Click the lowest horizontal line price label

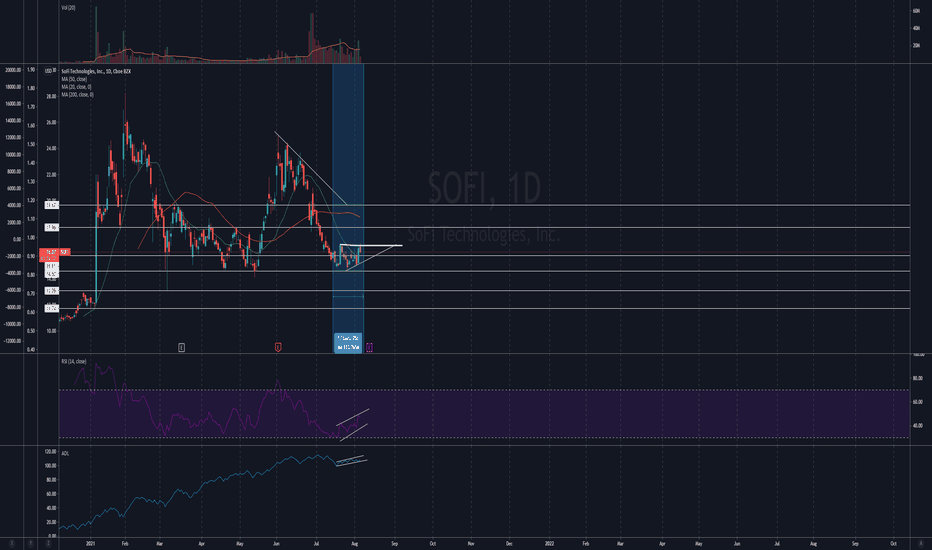tap(52, 308)
